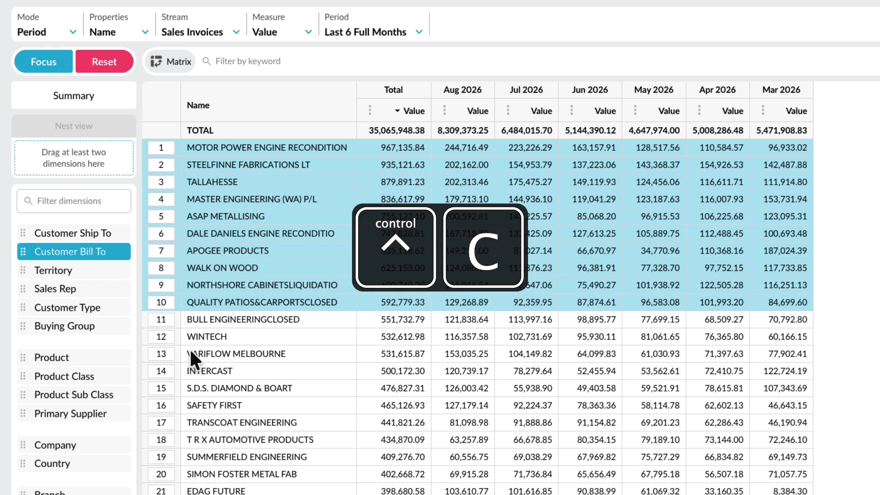This screenshot has height=495, width=880.
Task: Click STEELFINNE FABRICATIONS LT row name
Action: click(x=248, y=165)
